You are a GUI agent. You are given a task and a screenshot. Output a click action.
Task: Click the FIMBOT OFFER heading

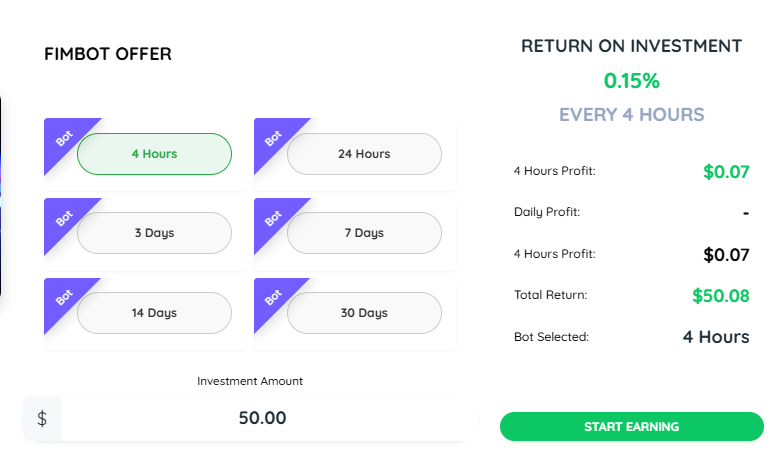[x=108, y=54]
